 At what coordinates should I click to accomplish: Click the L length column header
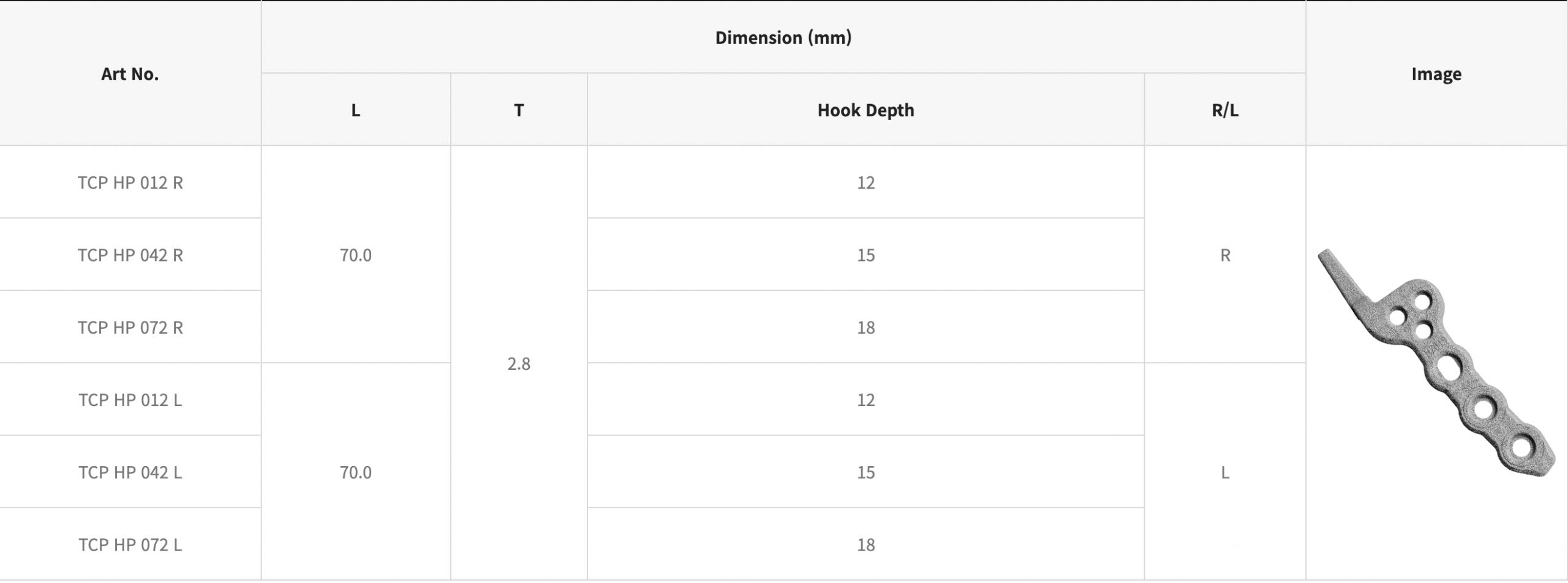pos(355,110)
